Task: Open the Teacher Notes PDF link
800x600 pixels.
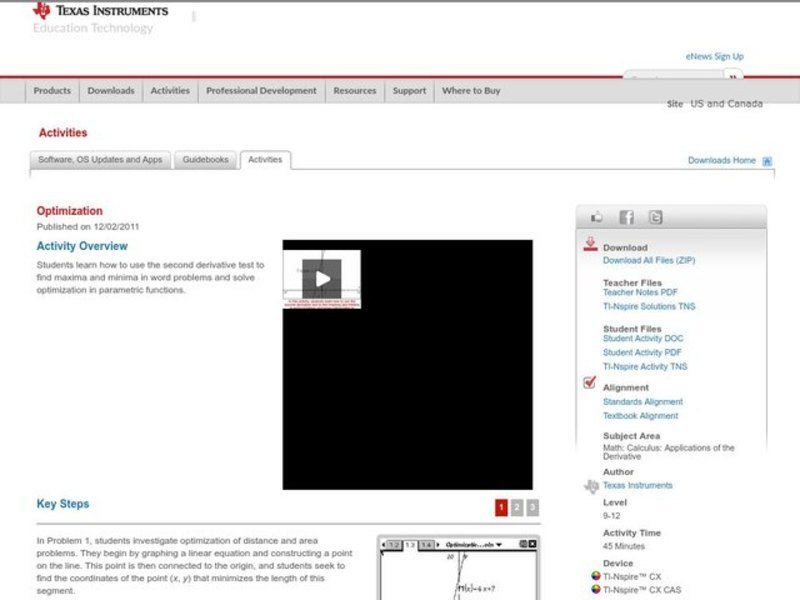Action: pyautogui.click(x=640, y=293)
